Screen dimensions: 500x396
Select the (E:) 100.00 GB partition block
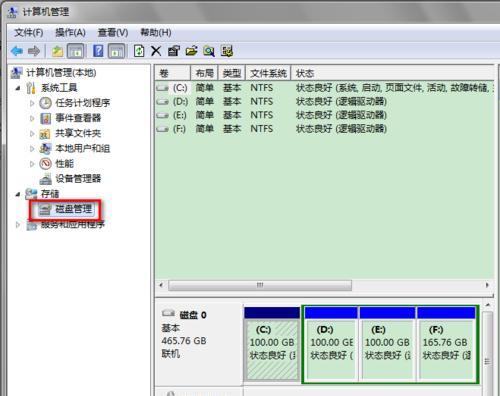point(387,344)
